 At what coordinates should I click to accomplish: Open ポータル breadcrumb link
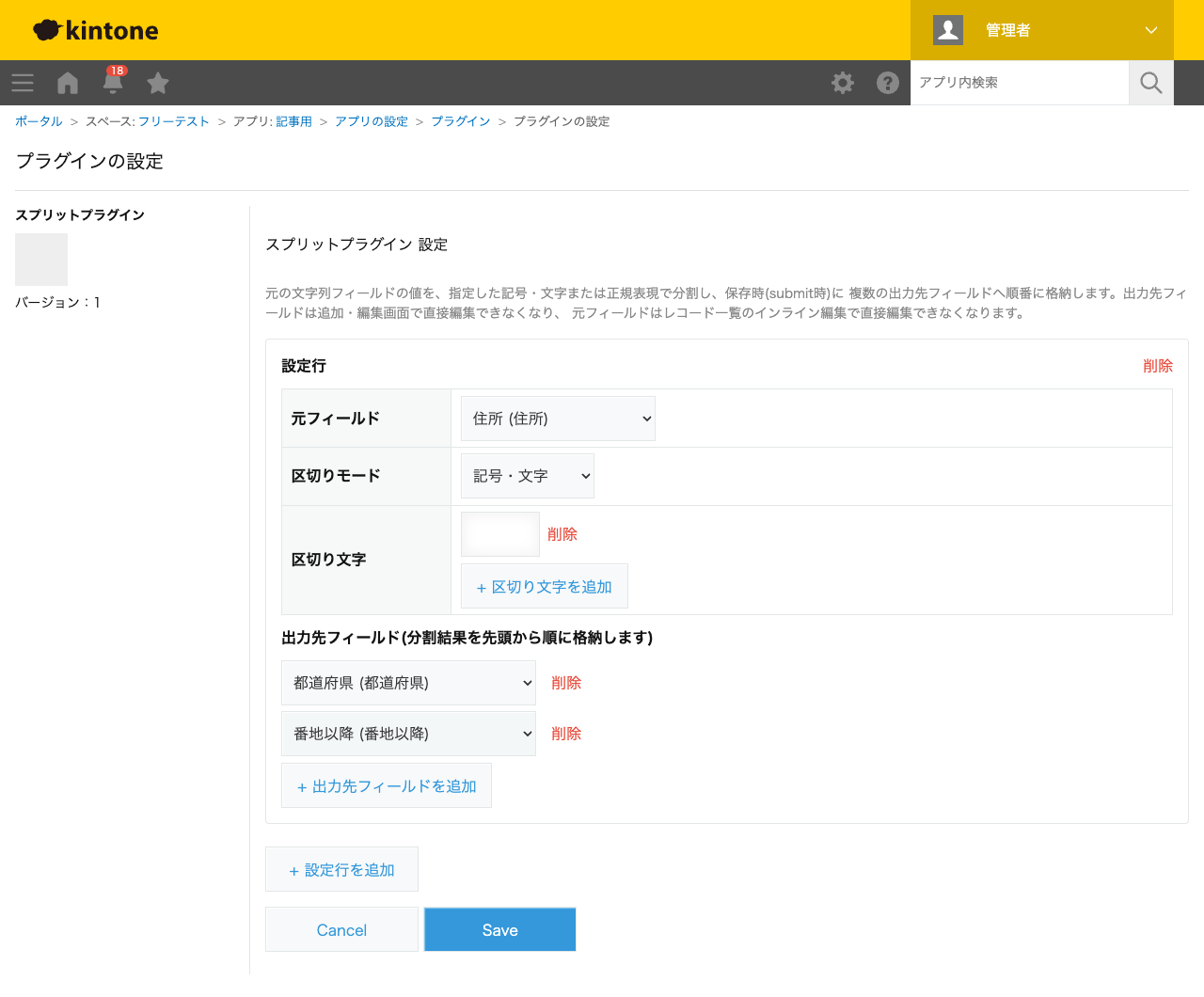(x=39, y=121)
